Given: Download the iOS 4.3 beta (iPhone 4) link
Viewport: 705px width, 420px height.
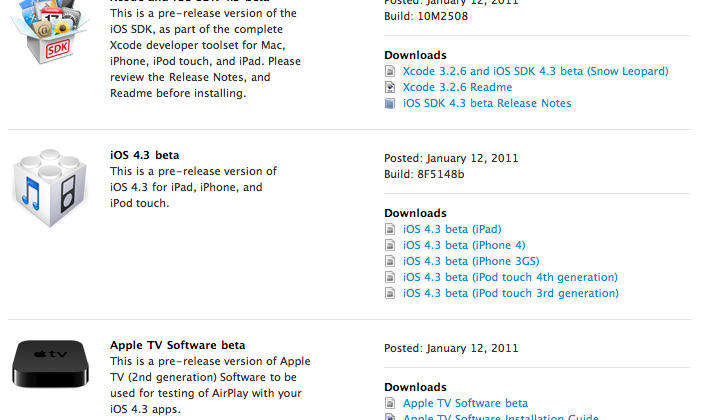Looking at the screenshot, I should pyautogui.click(x=464, y=246).
